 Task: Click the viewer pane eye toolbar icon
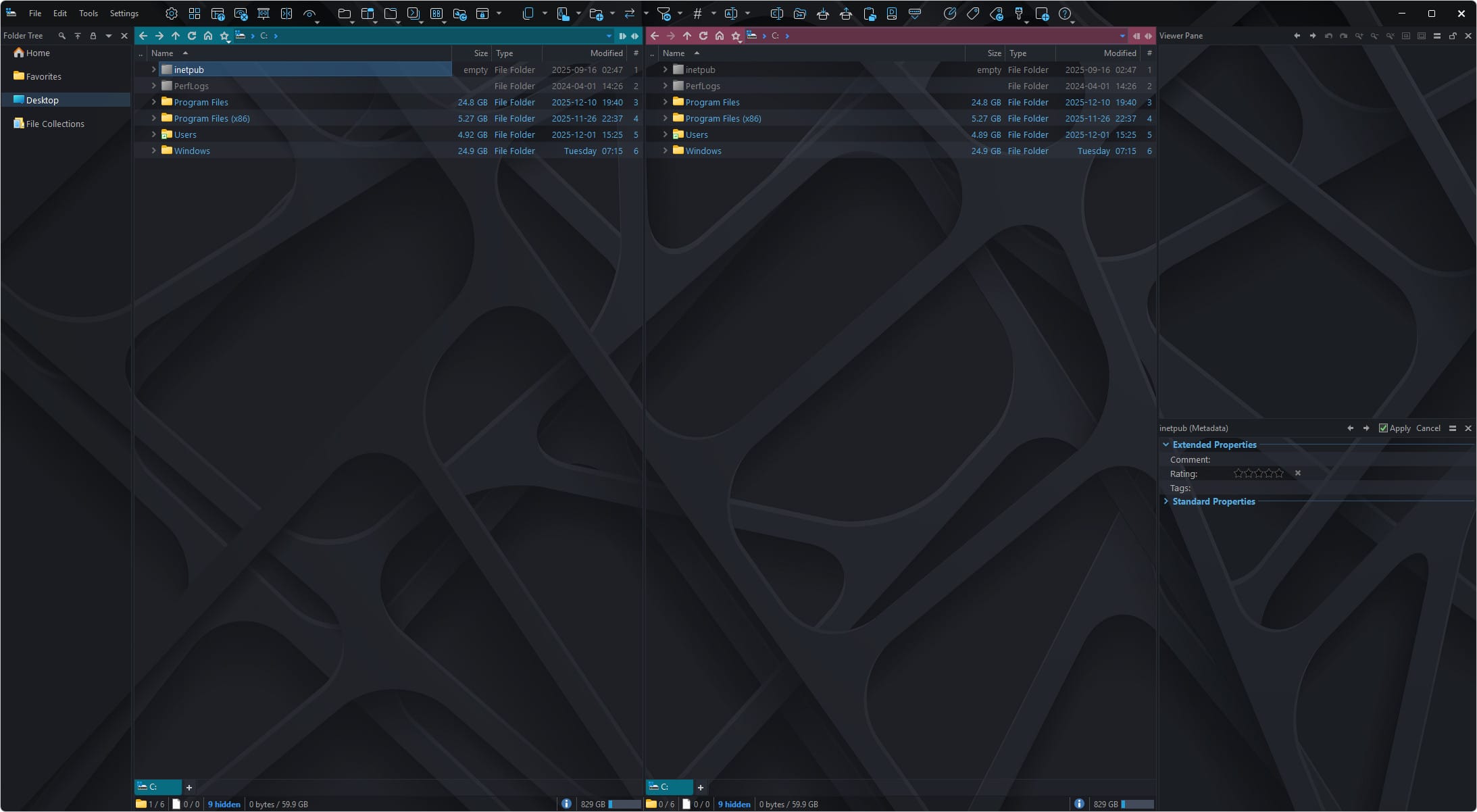(309, 14)
